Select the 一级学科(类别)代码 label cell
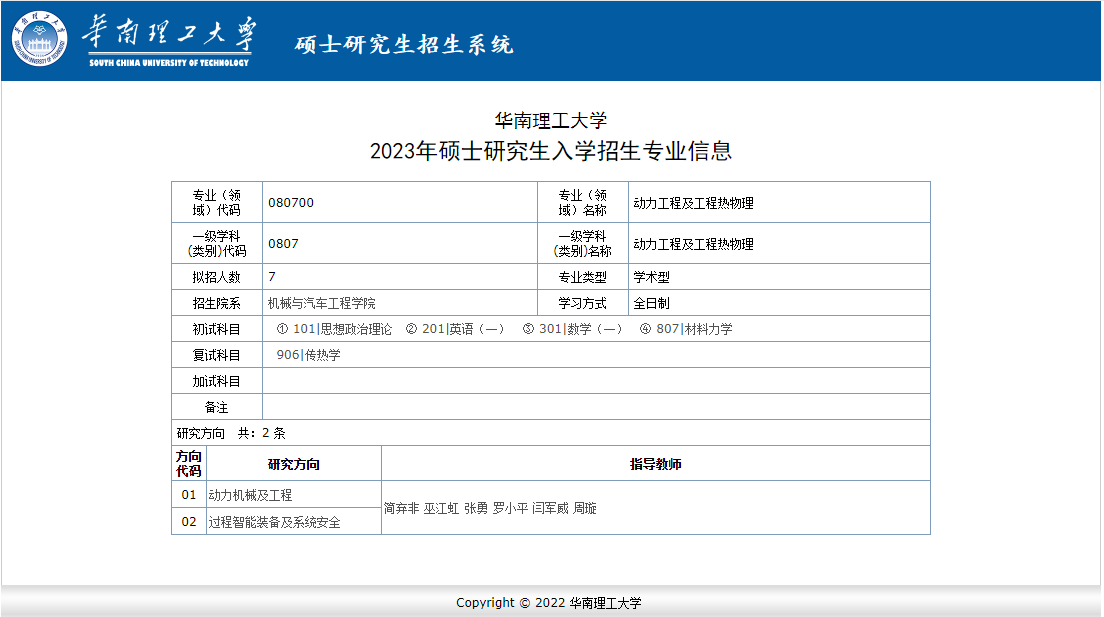1104x617 pixels. pos(217,244)
